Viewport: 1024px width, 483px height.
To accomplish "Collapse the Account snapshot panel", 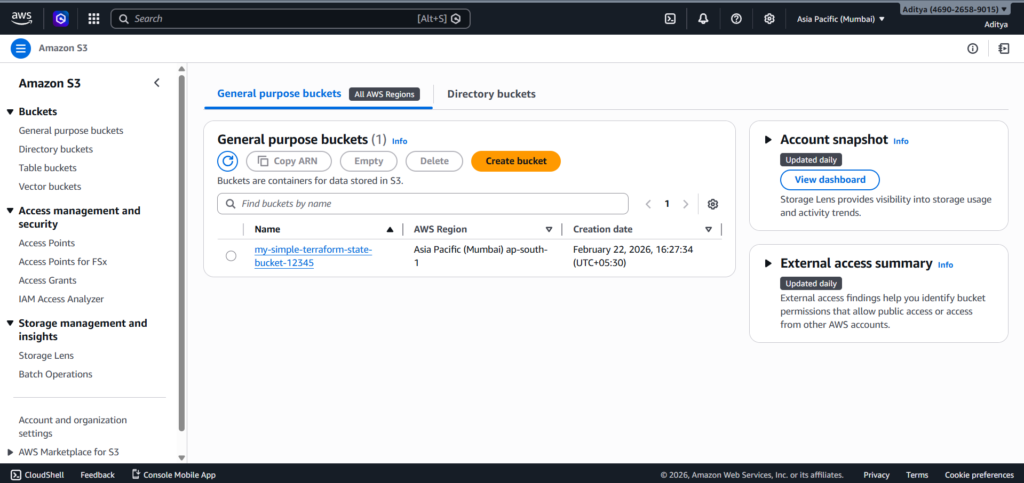I will pos(768,140).
